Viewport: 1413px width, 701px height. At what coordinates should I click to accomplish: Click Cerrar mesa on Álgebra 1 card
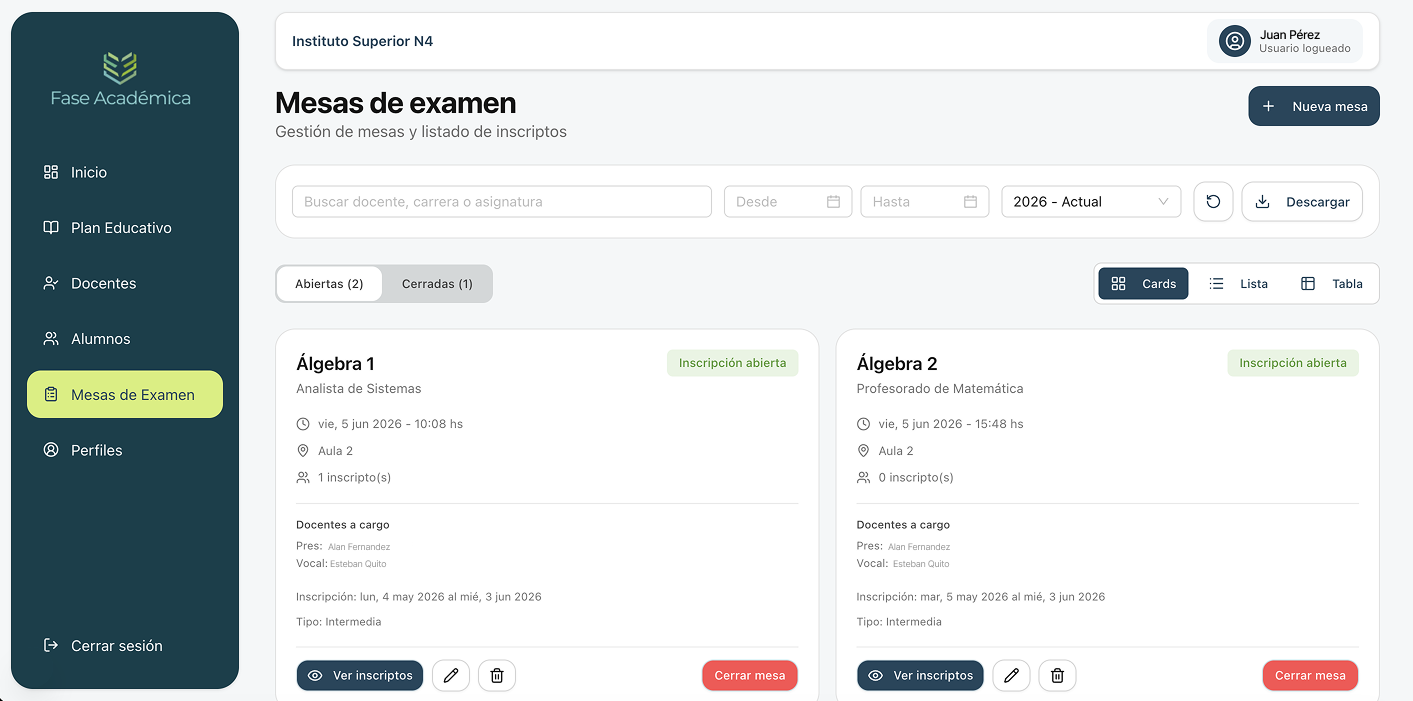pyautogui.click(x=750, y=675)
